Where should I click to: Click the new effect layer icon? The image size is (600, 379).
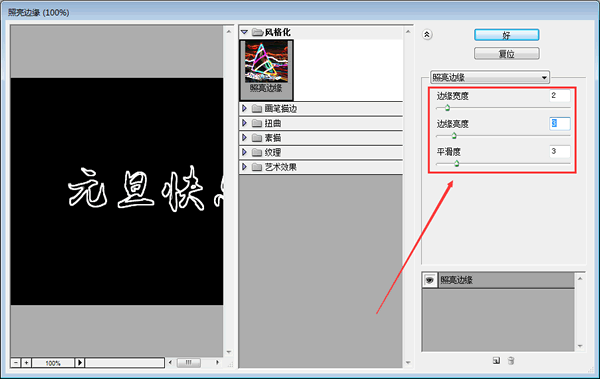coord(496,361)
